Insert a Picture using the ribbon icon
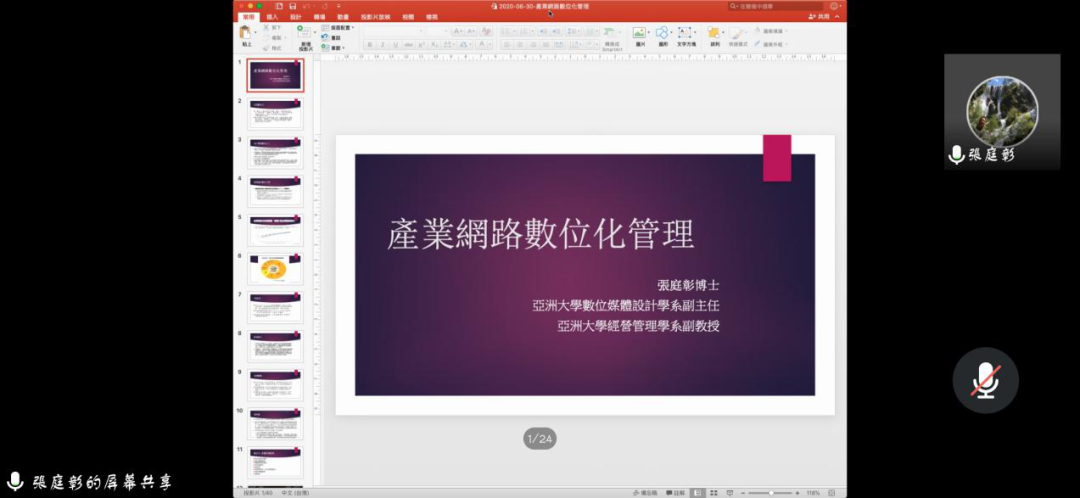1080x498 pixels. (x=638, y=32)
